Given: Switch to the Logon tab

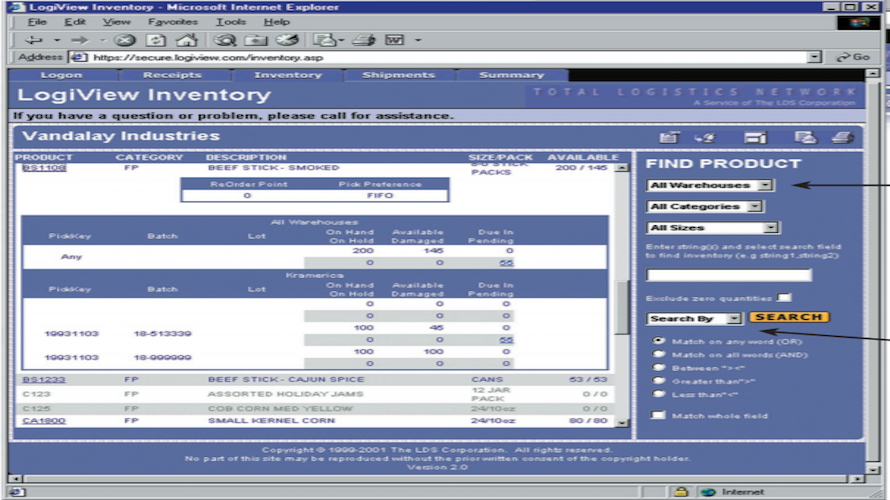Looking at the screenshot, I should [x=61, y=75].
